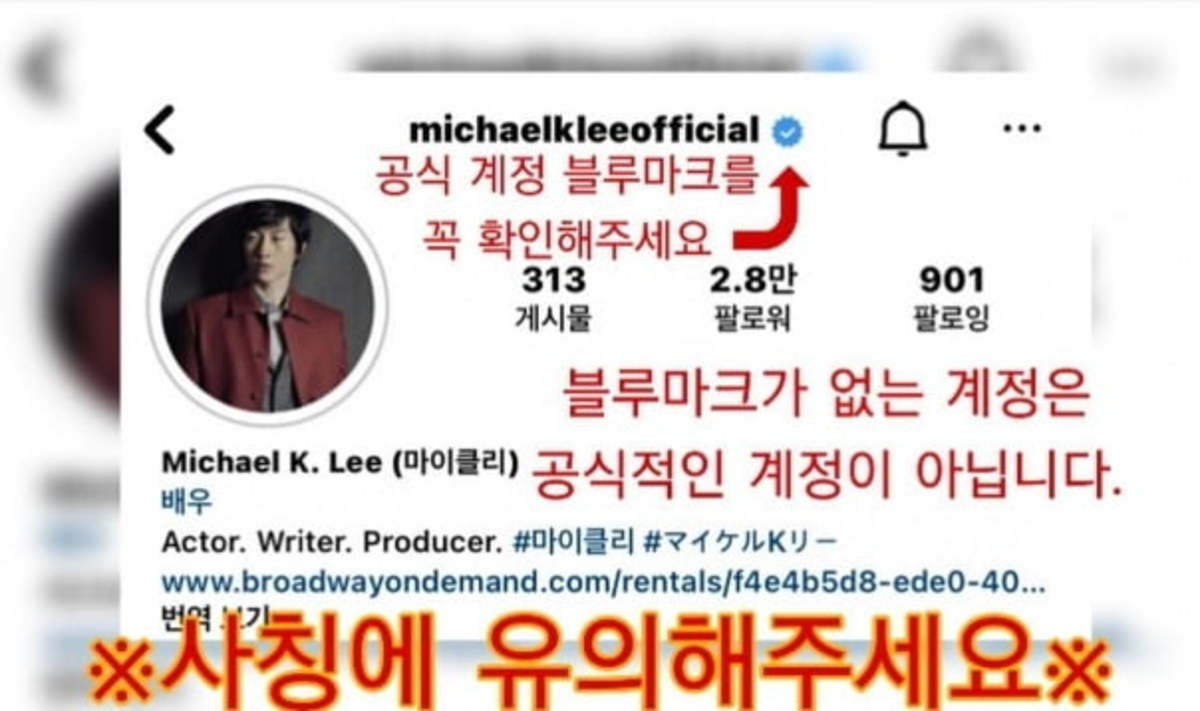The height and width of the screenshot is (711, 1200).
Task: Open the circular profile picture
Action: coord(267,305)
